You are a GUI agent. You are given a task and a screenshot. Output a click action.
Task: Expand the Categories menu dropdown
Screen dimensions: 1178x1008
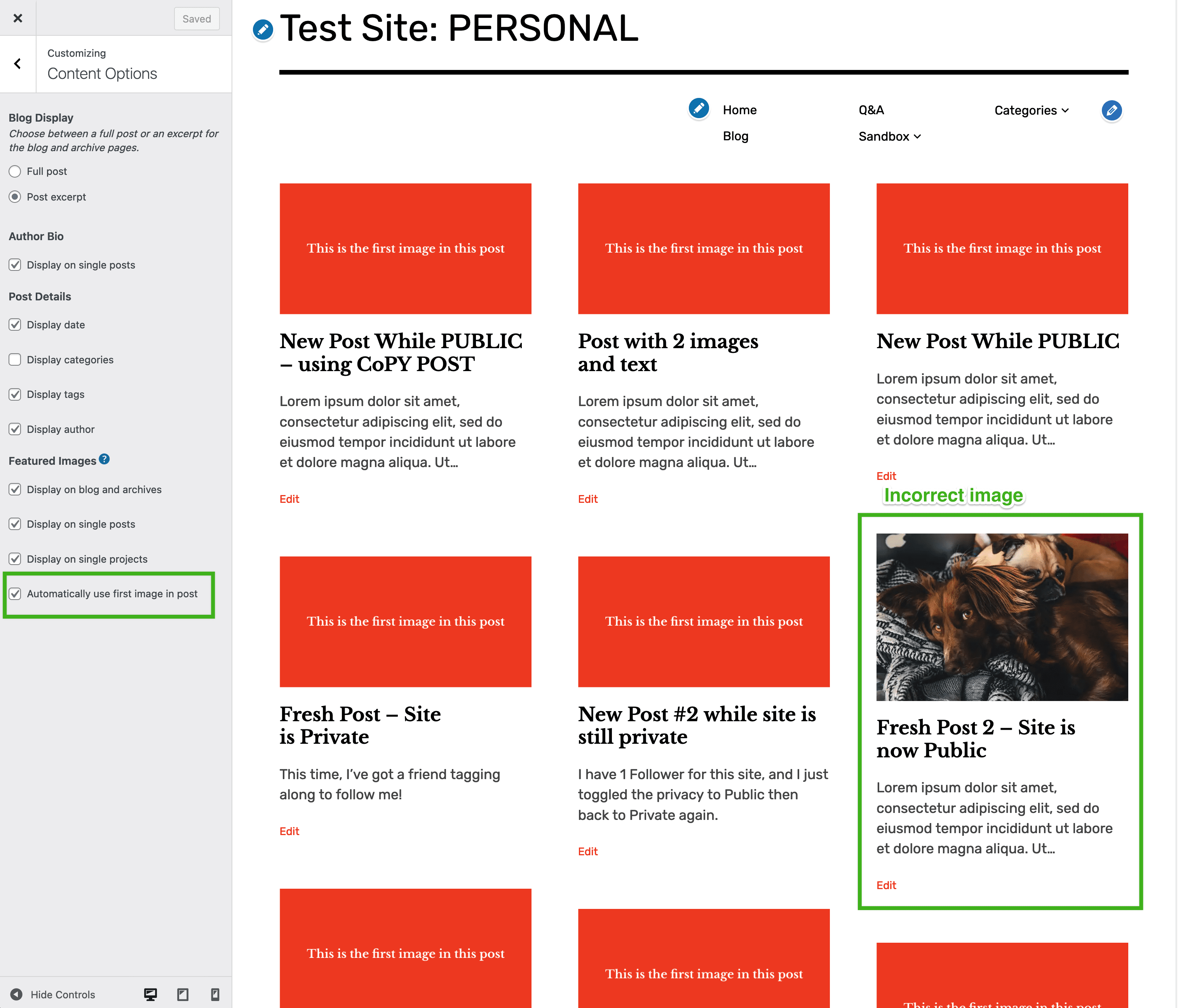(x=1031, y=110)
